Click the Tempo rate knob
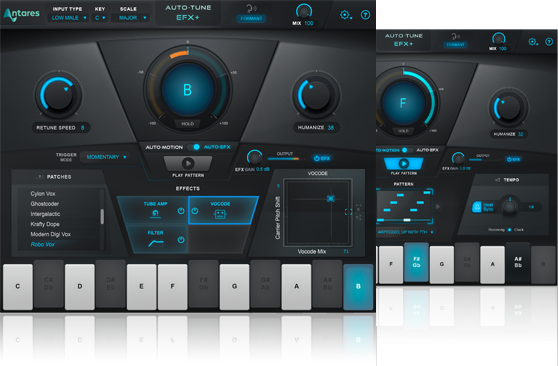This screenshot has height=366, width=558. tap(510, 206)
